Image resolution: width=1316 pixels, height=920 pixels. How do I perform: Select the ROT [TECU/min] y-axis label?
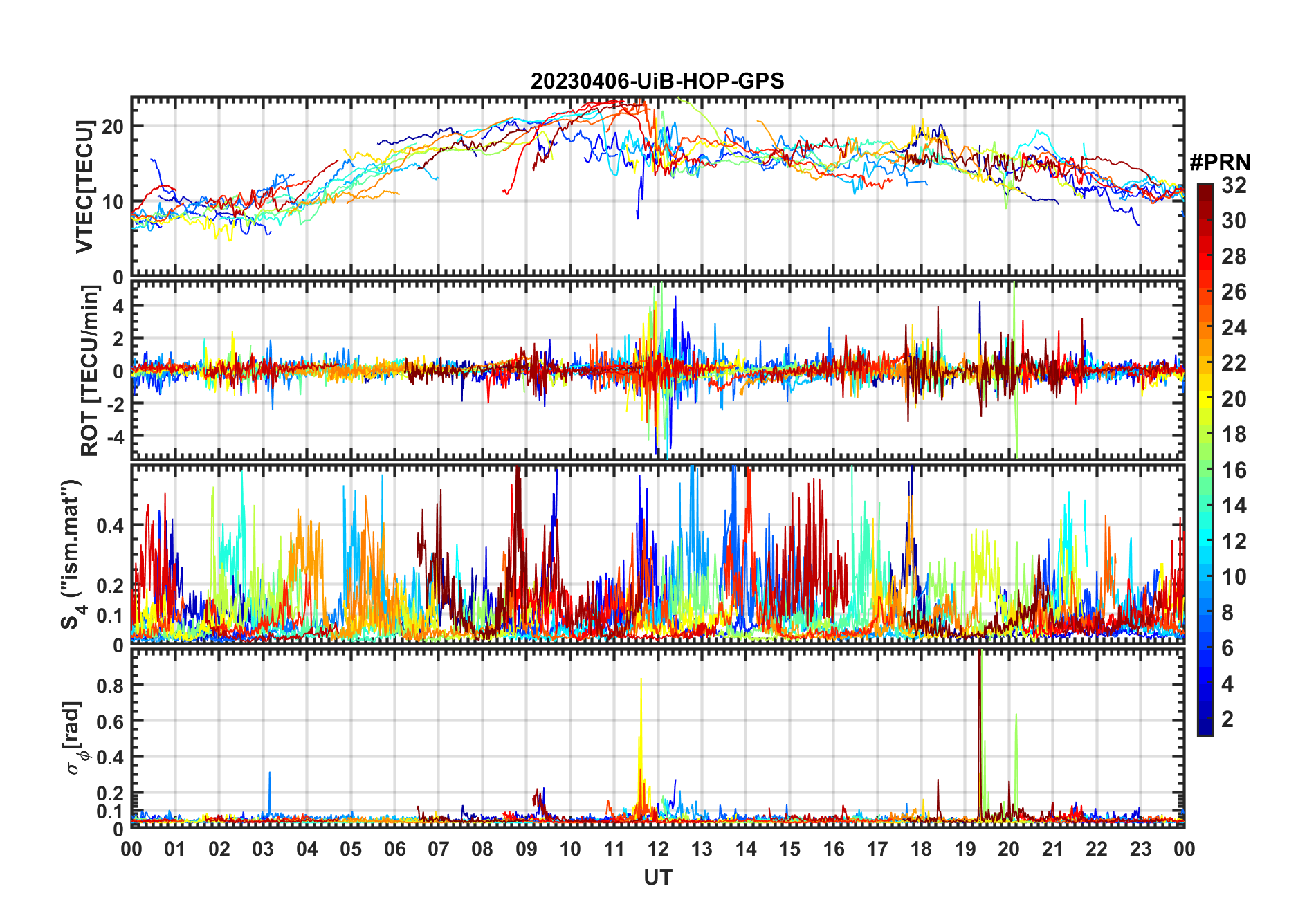(x=89, y=371)
